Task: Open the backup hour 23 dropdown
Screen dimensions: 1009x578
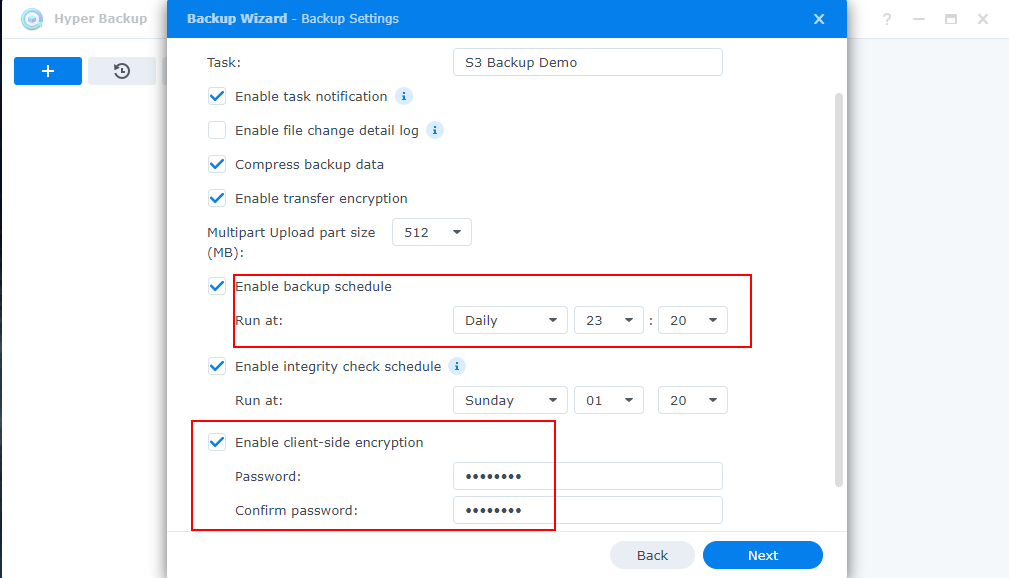Action: point(608,320)
